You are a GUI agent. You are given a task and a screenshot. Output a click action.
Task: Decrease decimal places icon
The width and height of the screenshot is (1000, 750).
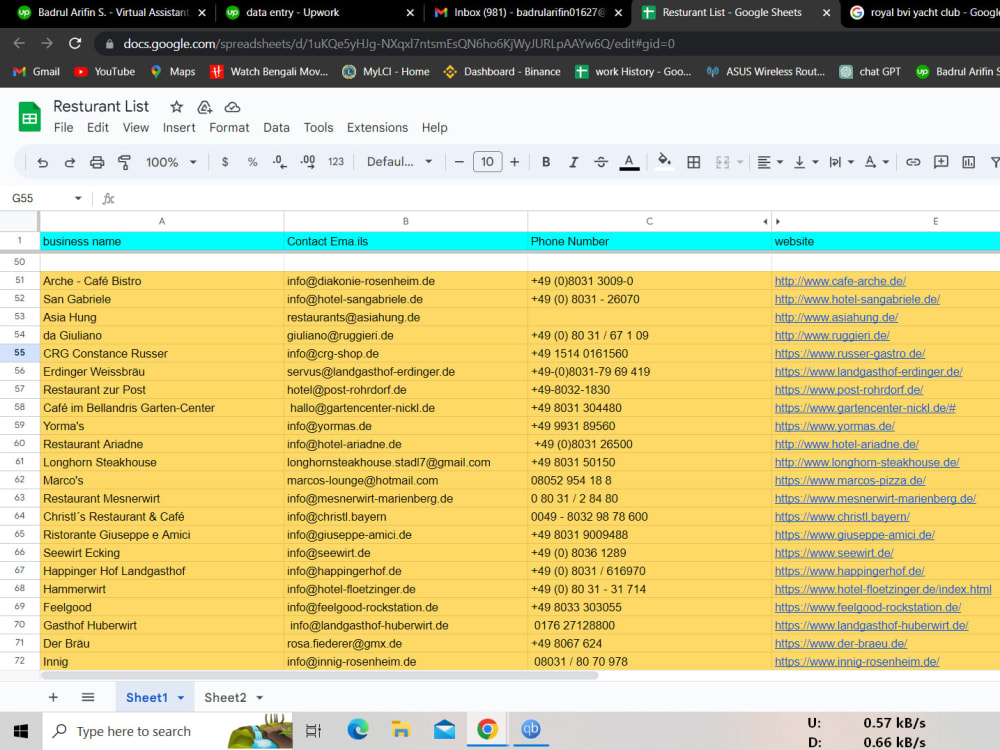(279, 162)
